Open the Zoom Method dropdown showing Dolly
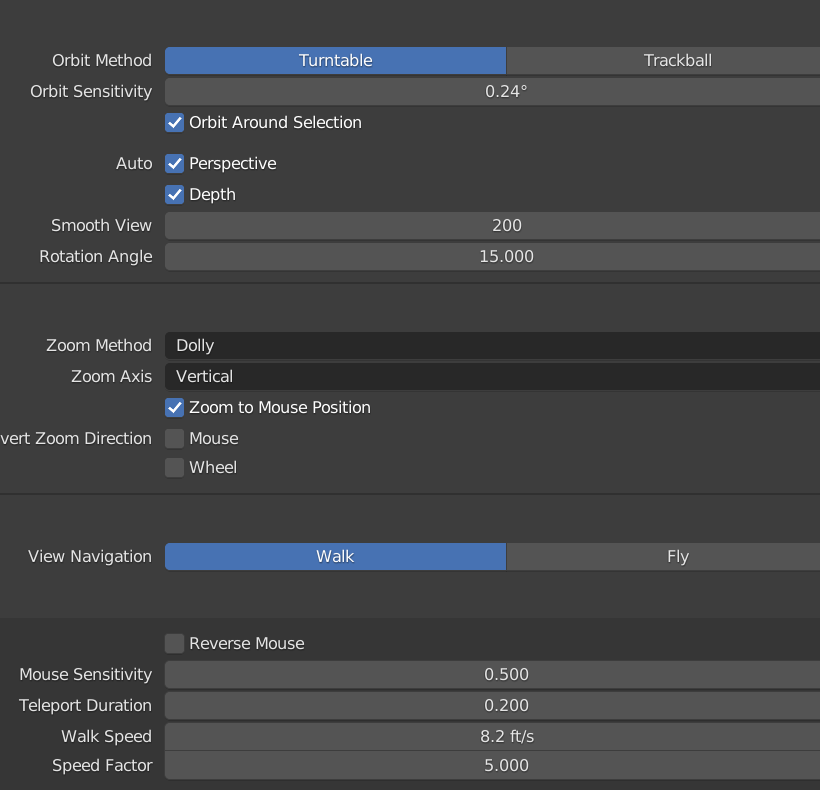Screen dimensions: 820x790 tap(490, 345)
